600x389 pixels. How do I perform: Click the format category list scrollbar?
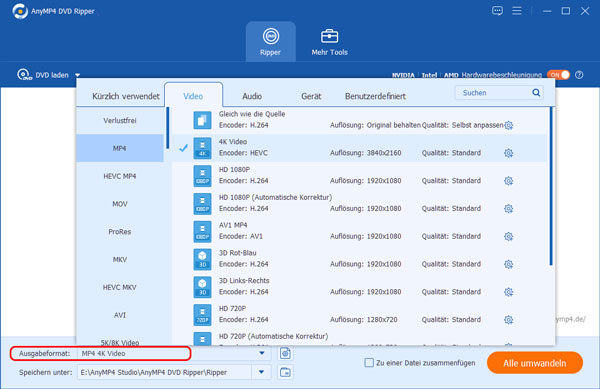tap(168, 129)
